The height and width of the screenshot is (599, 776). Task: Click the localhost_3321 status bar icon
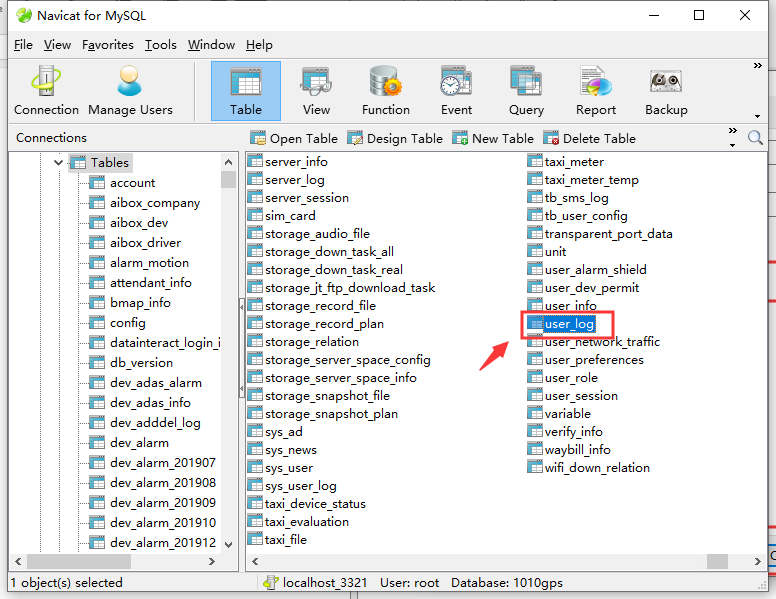[271, 582]
